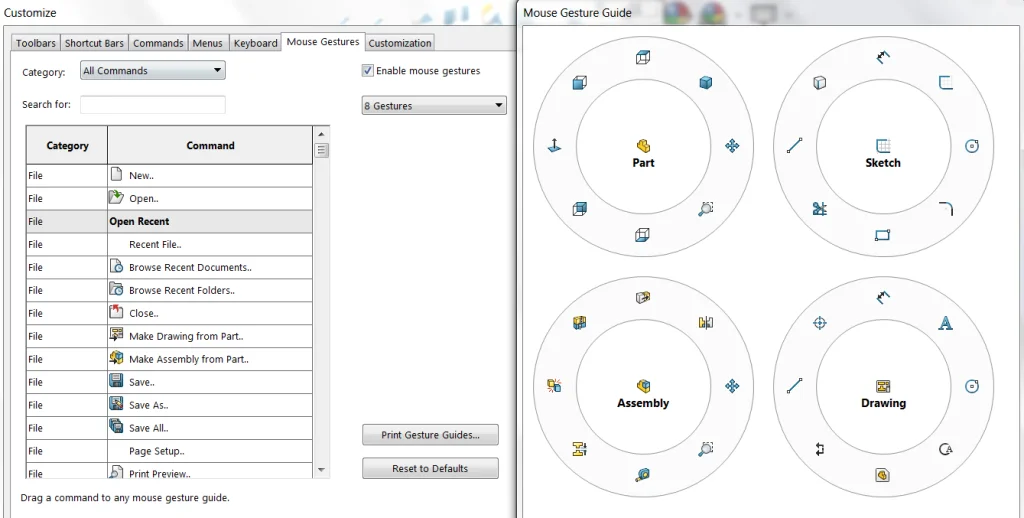Select the Center Mark crosshair icon in Drawing guide

pos(820,323)
